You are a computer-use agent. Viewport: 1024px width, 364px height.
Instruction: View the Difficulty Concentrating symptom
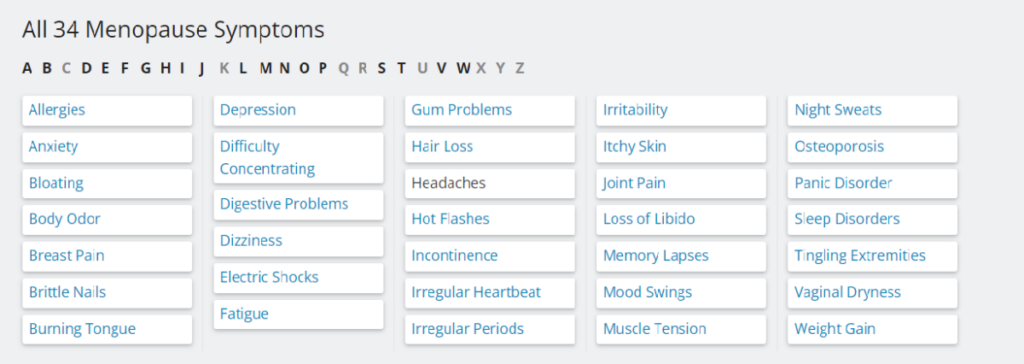coord(298,158)
